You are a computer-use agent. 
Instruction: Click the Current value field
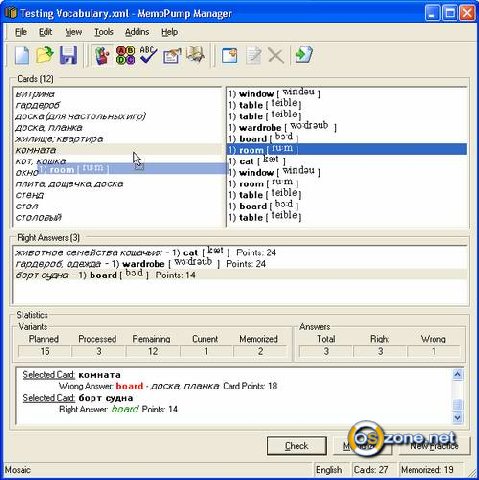206,351
